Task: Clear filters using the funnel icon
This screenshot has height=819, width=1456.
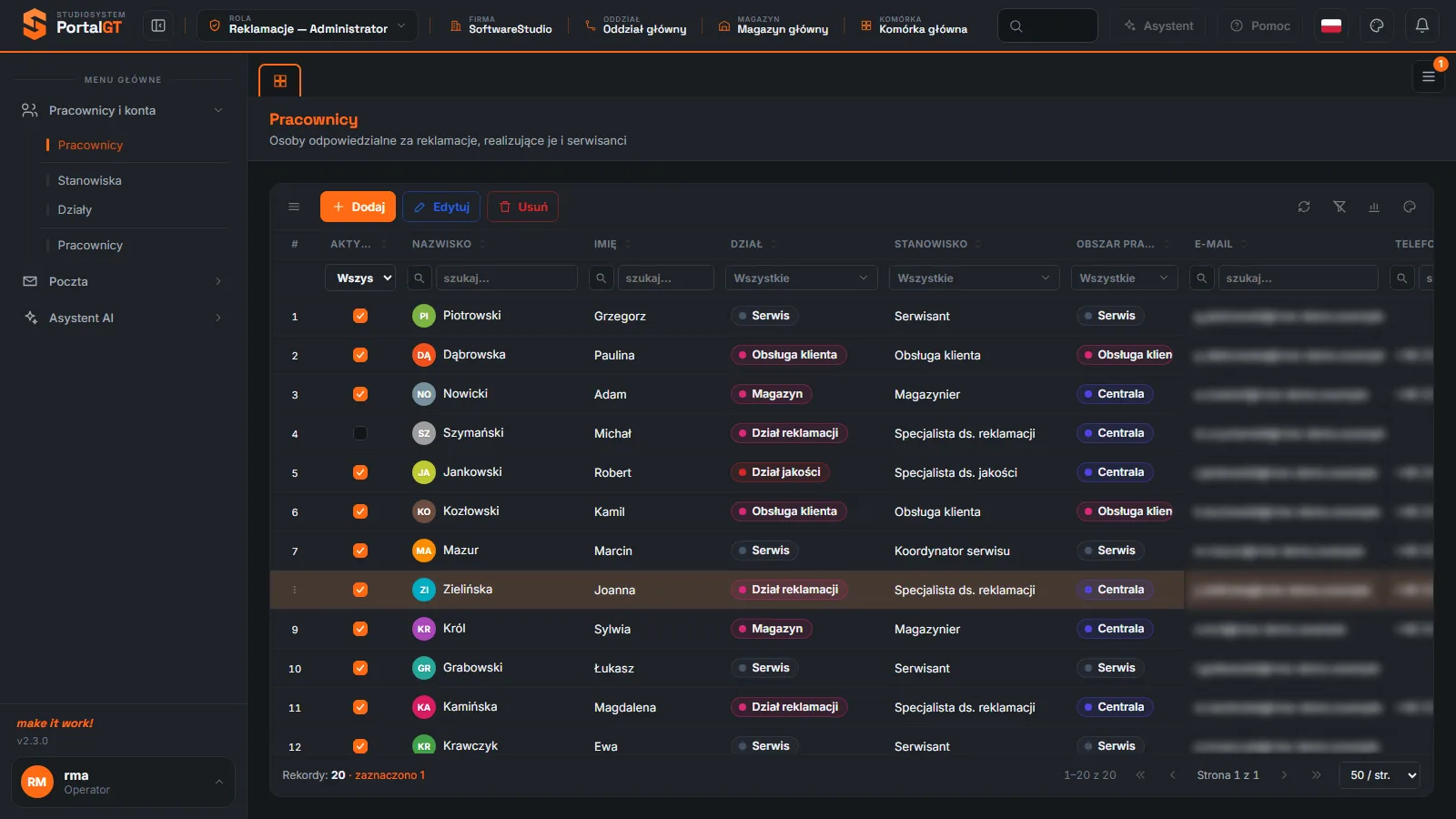Action: 1340,207
